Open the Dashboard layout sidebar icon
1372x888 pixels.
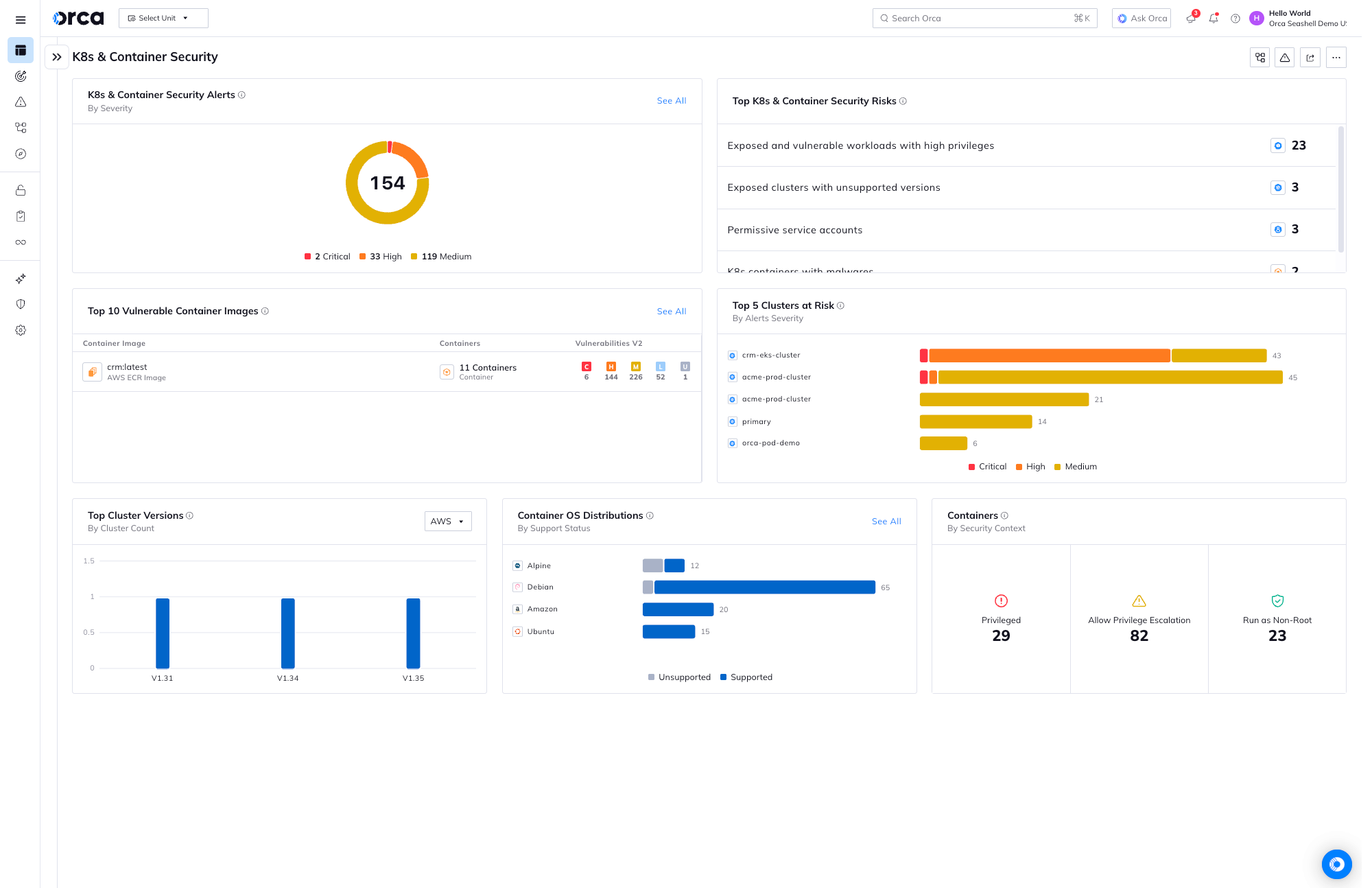click(x=21, y=50)
